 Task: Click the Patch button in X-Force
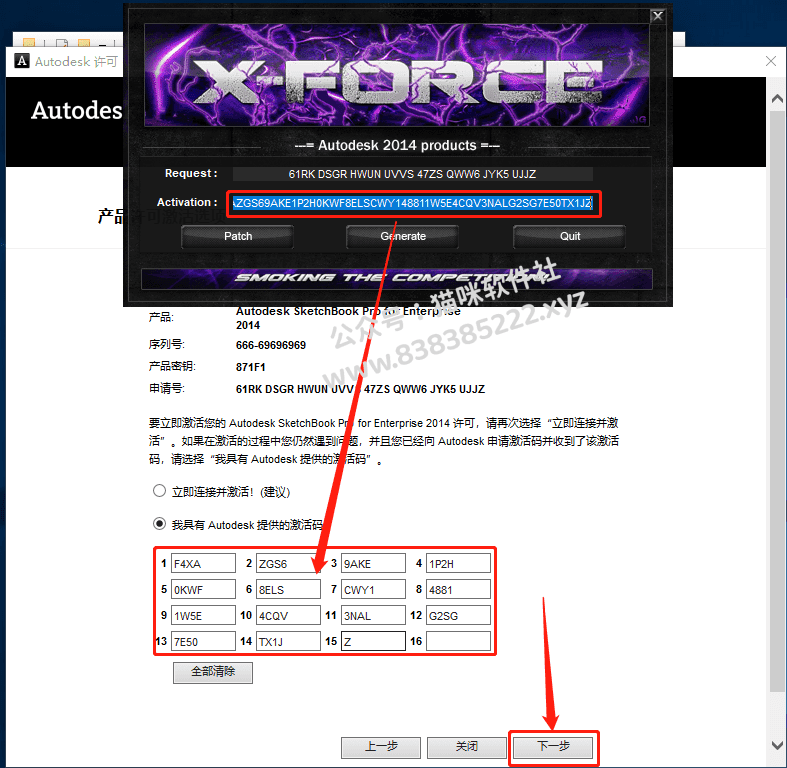[237, 236]
